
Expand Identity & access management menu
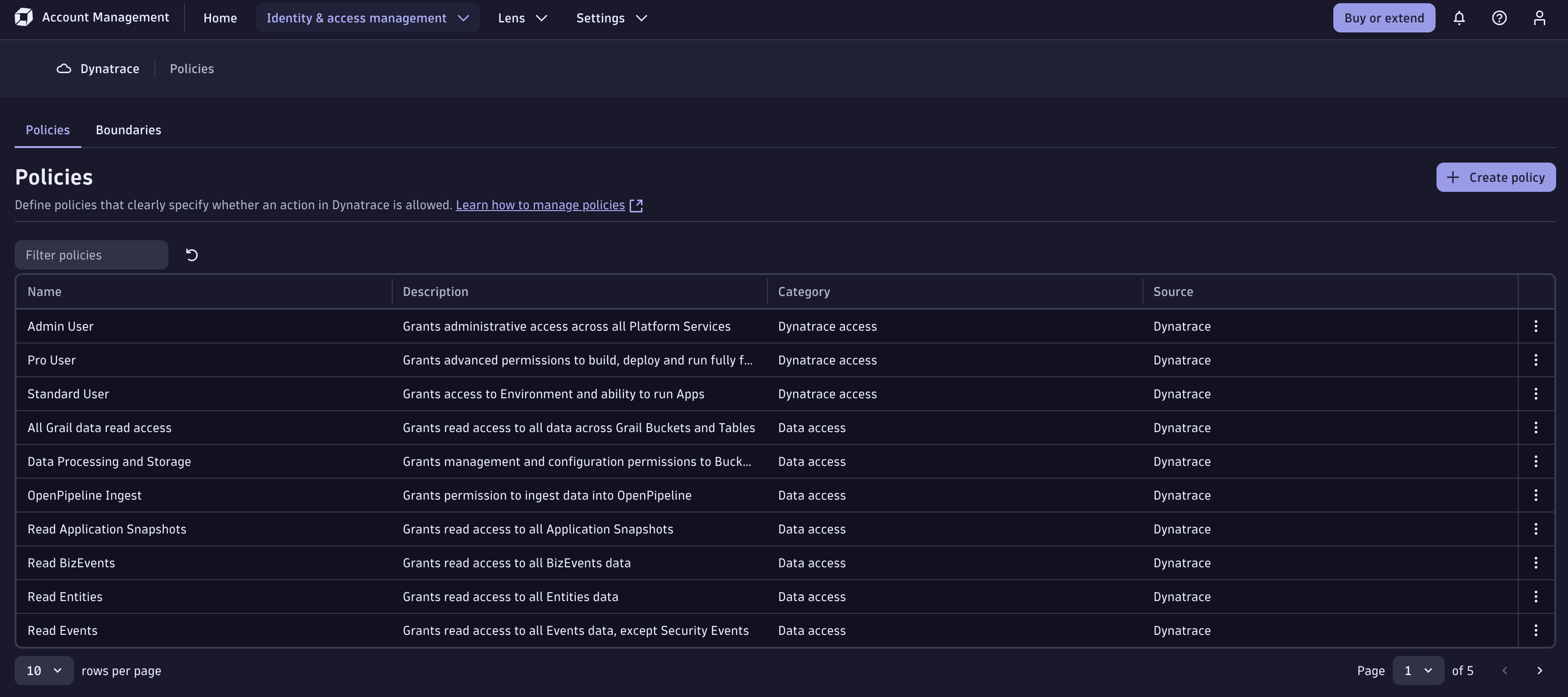point(367,18)
